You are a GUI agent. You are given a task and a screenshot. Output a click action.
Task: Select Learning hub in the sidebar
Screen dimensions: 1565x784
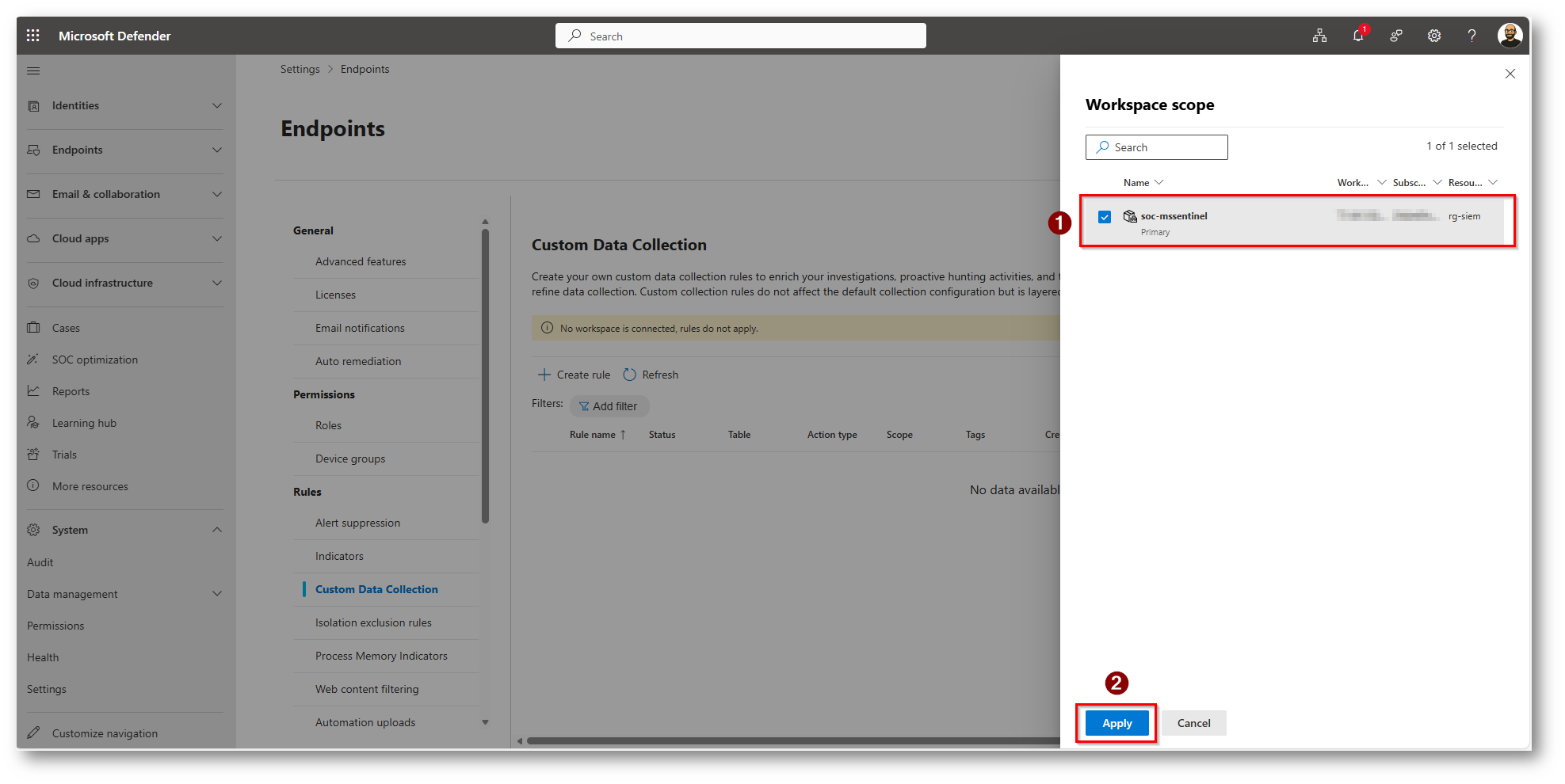click(84, 423)
